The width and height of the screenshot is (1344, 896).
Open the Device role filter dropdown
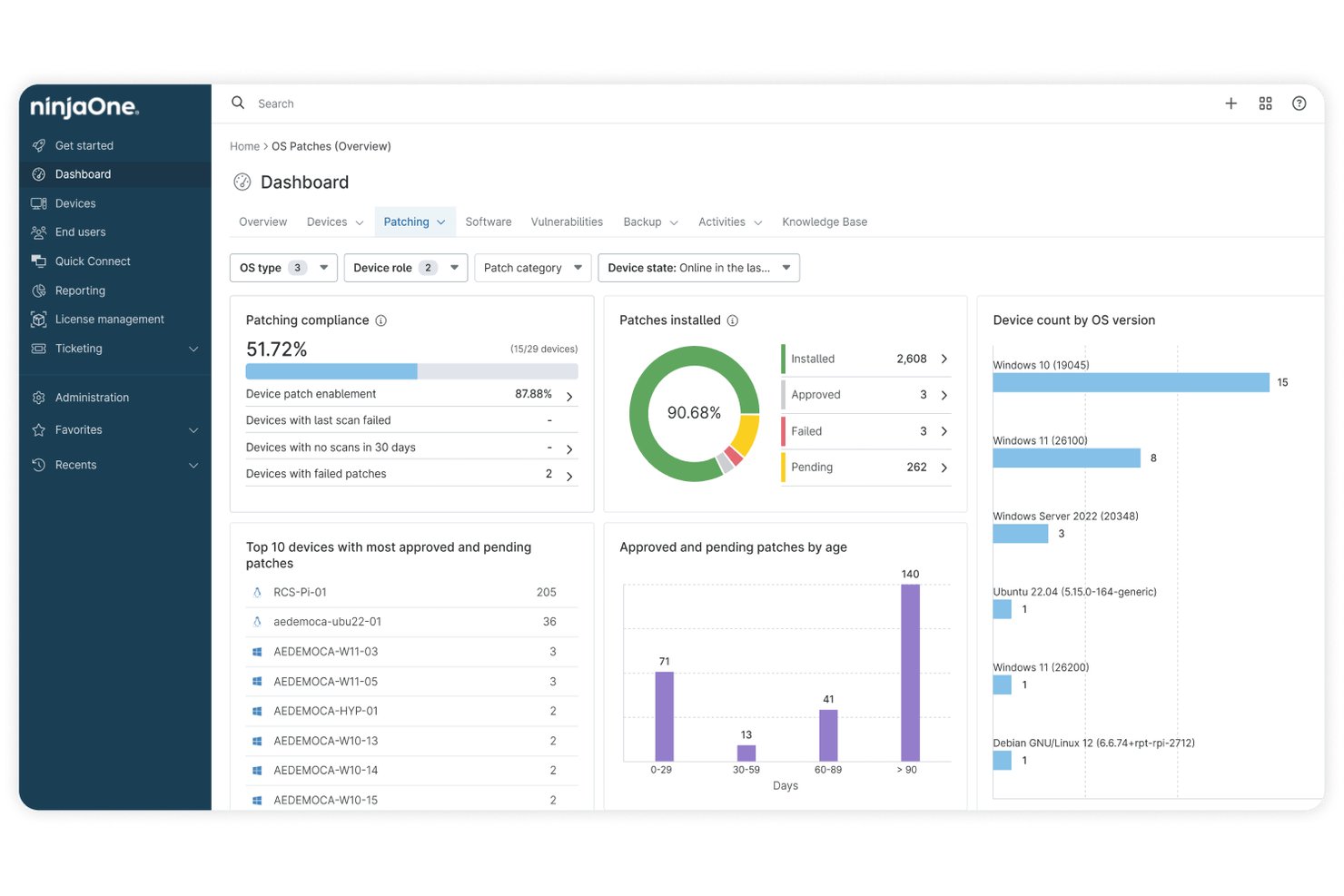click(406, 268)
